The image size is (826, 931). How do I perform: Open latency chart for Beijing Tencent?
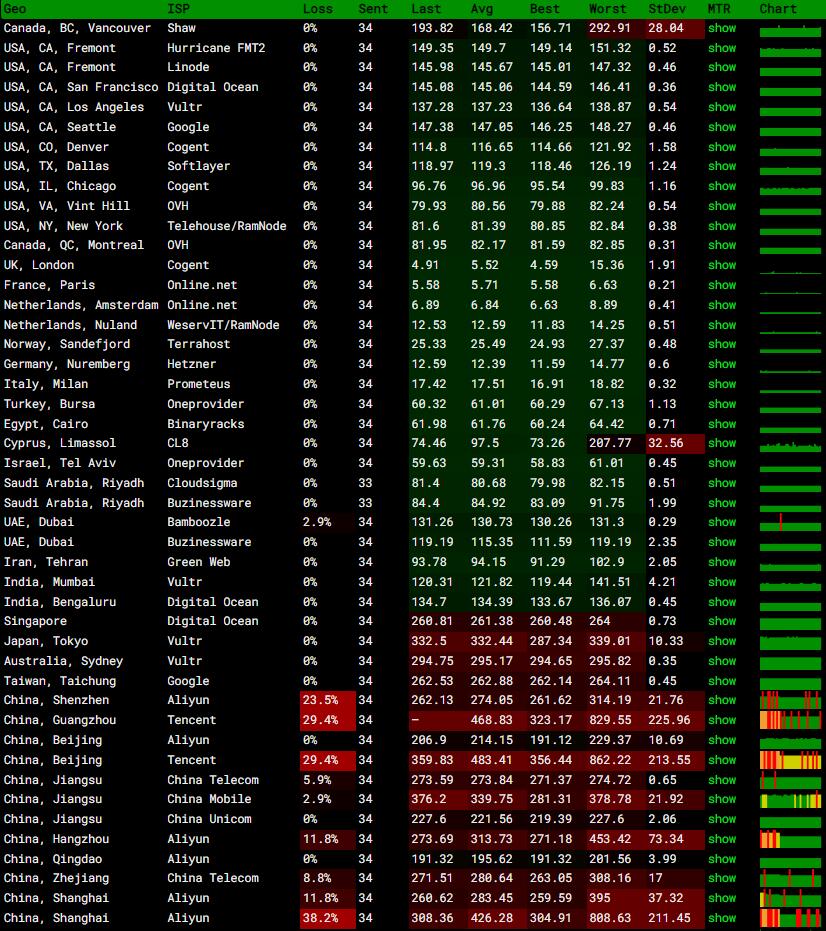790,760
